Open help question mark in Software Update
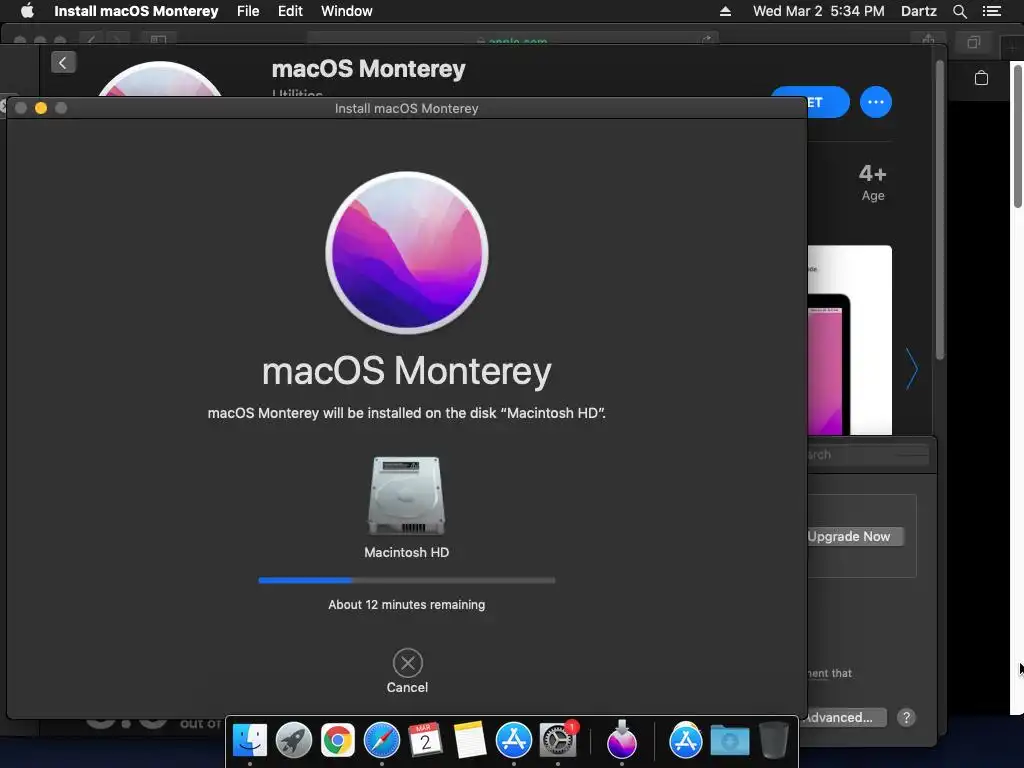 (906, 718)
